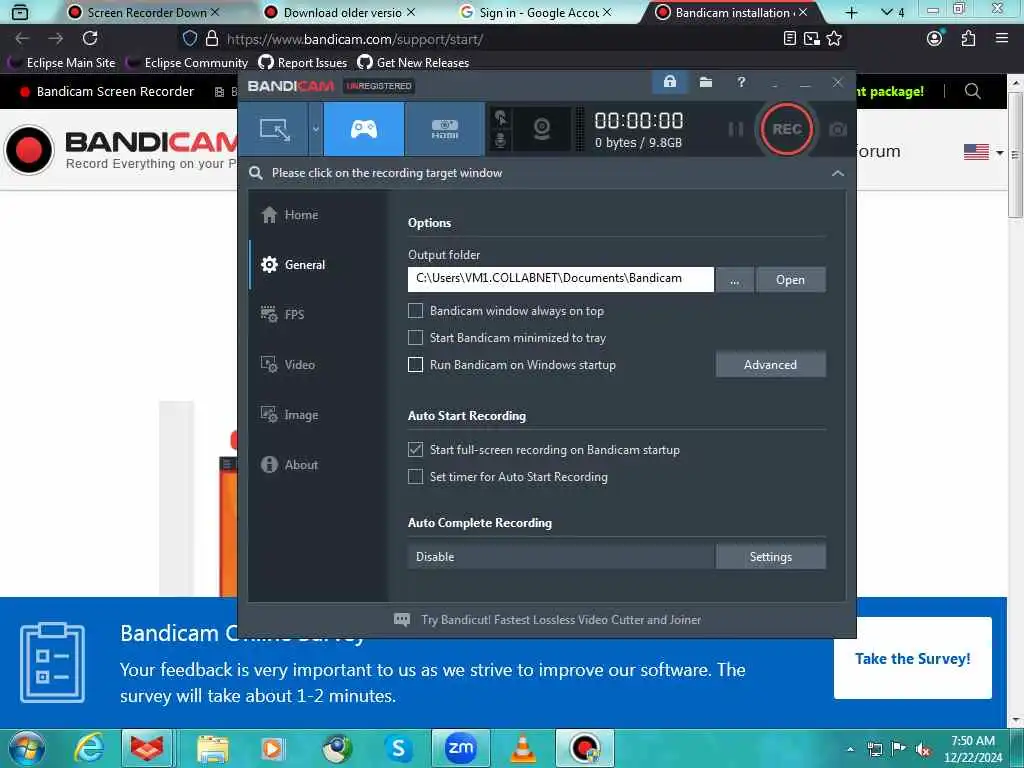
Task: Open VLC media player from taskbar
Action: pyautogui.click(x=522, y=748)
